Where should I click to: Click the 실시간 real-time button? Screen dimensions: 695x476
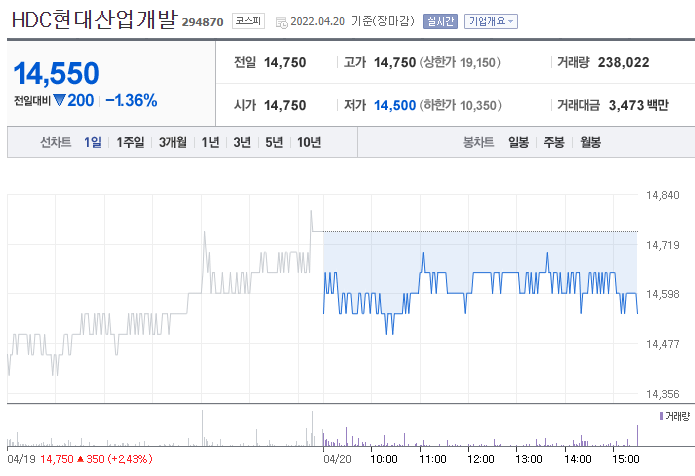point(440,21)
